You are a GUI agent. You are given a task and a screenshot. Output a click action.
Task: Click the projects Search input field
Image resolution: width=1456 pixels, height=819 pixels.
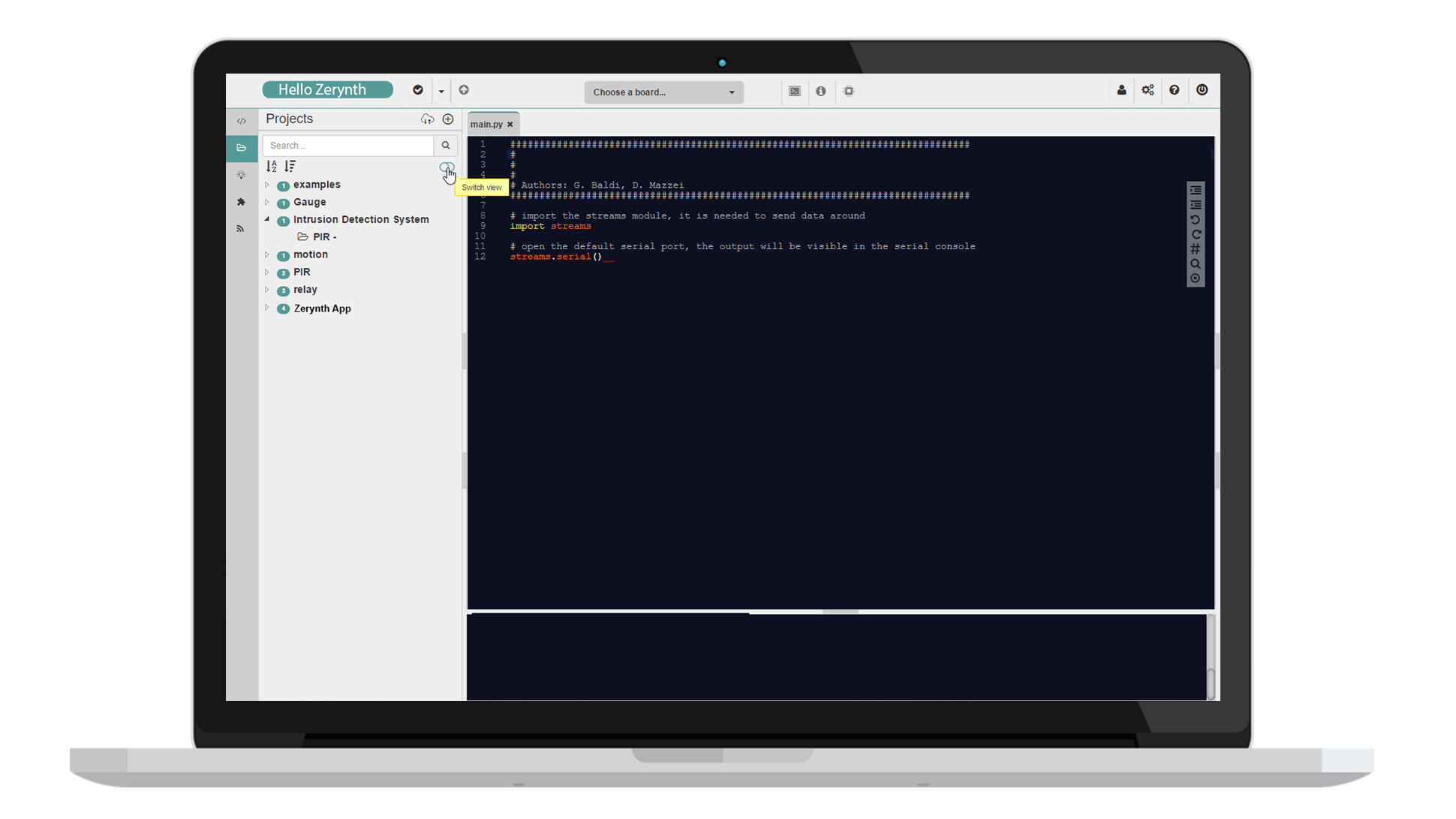click(348, 146)
